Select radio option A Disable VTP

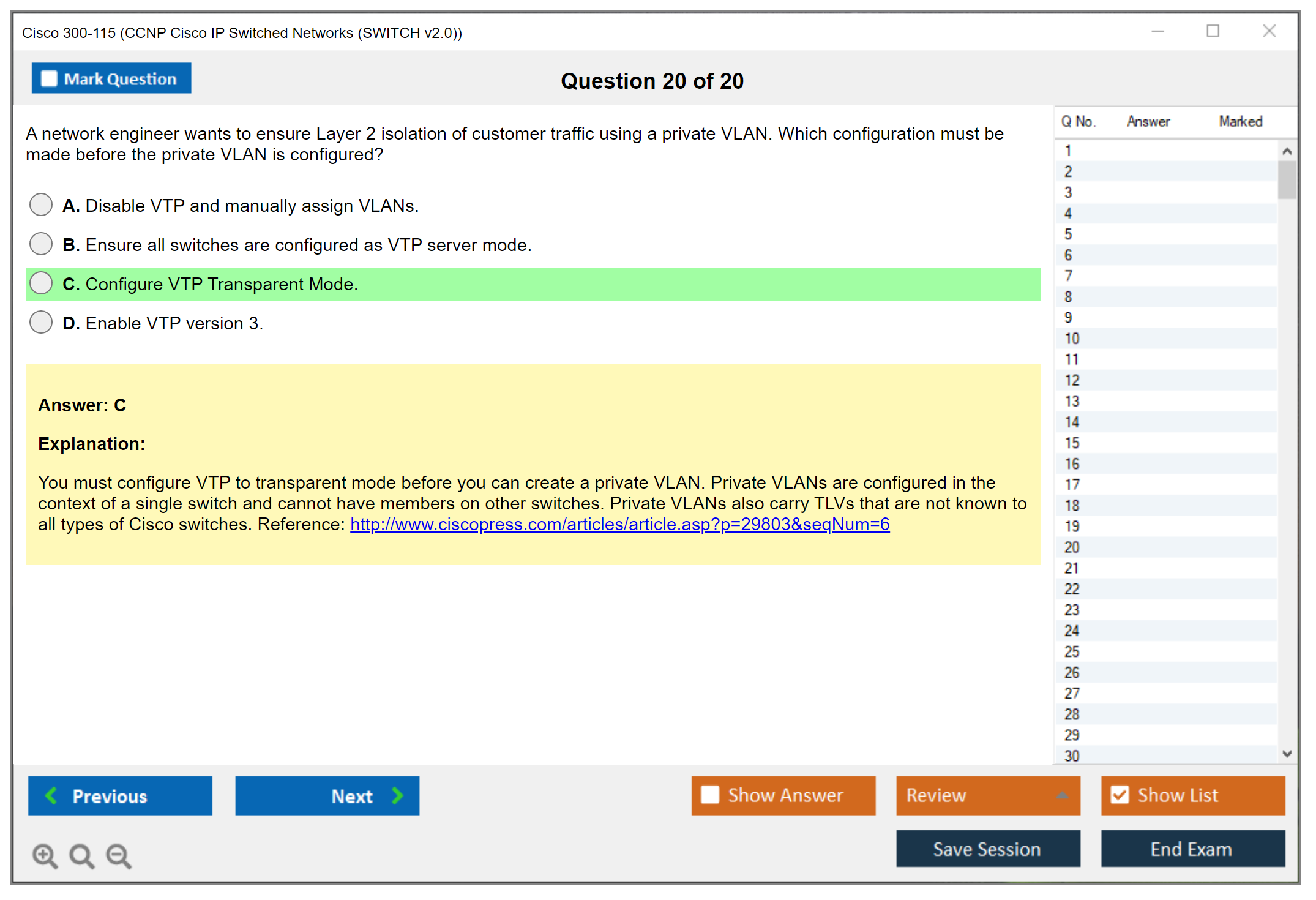point(41,204)
